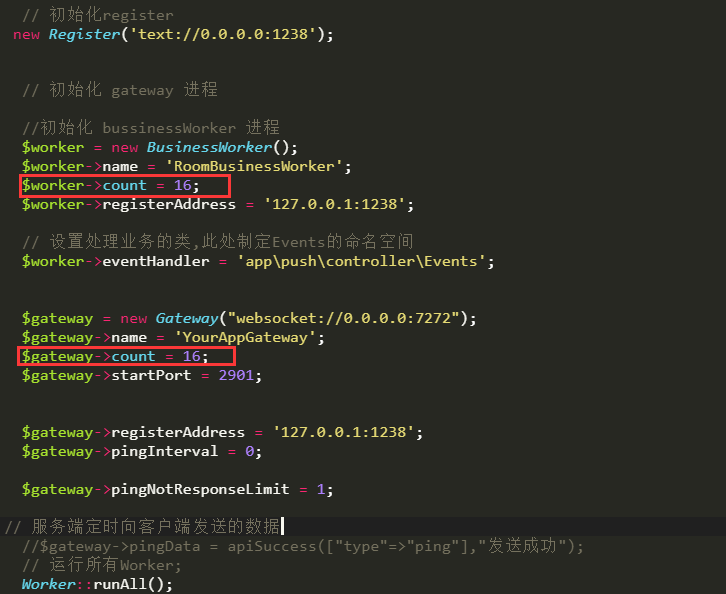The width and height of the screenshot is (726, 594).
Task: Click the comment line 初始化register
Action: tap(98, 15)
